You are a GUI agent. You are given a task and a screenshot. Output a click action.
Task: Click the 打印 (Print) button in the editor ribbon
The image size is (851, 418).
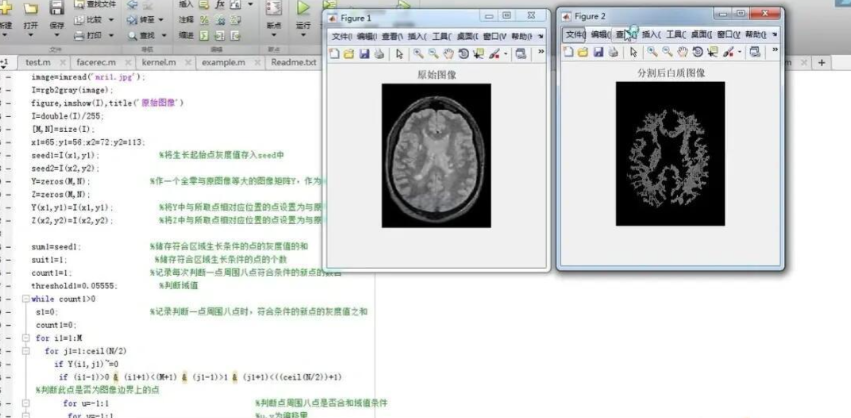pos(90,35)
